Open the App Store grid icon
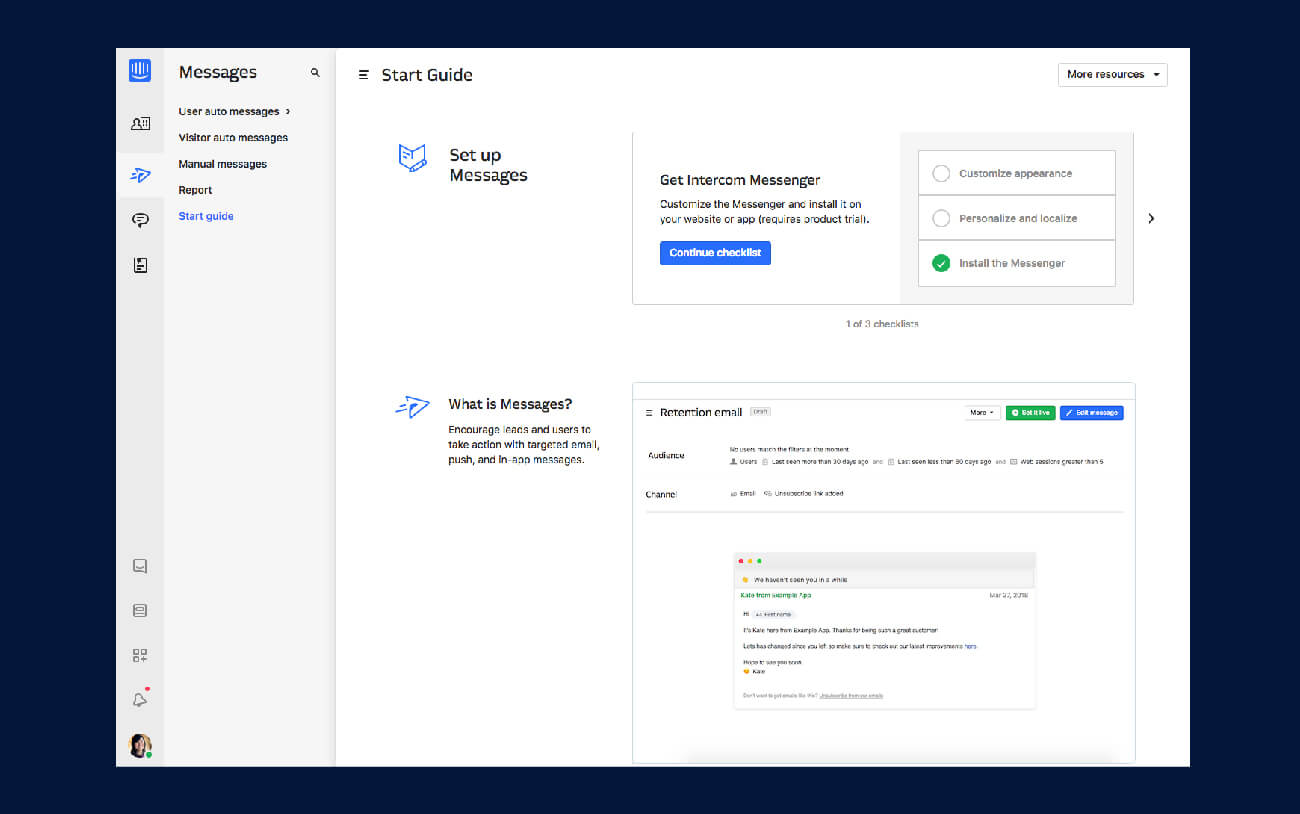Viewport: 1300px width, 814px height. 140,656
